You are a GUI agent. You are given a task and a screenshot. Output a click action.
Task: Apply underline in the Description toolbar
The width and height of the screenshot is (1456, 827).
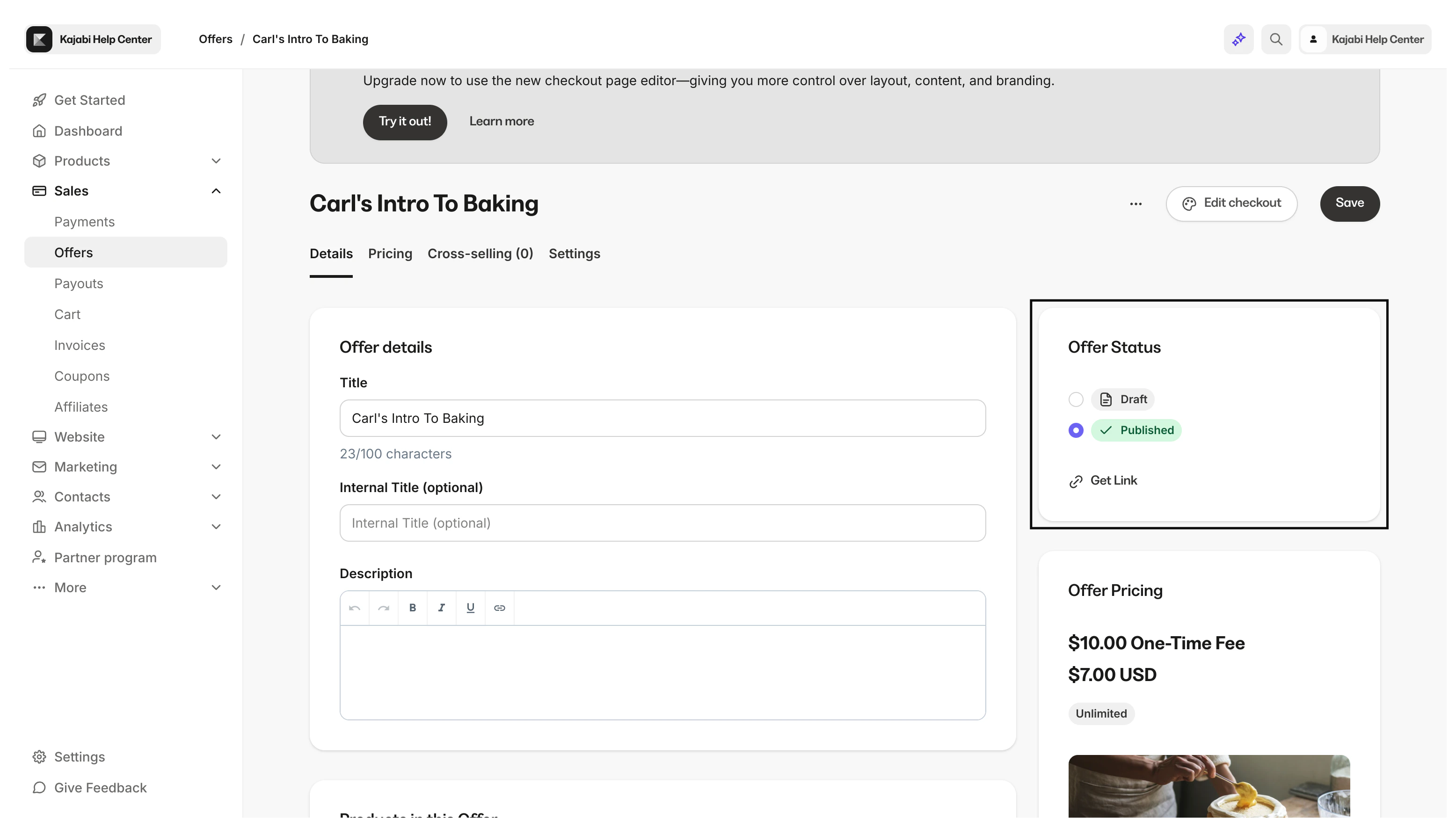[470, 608]
